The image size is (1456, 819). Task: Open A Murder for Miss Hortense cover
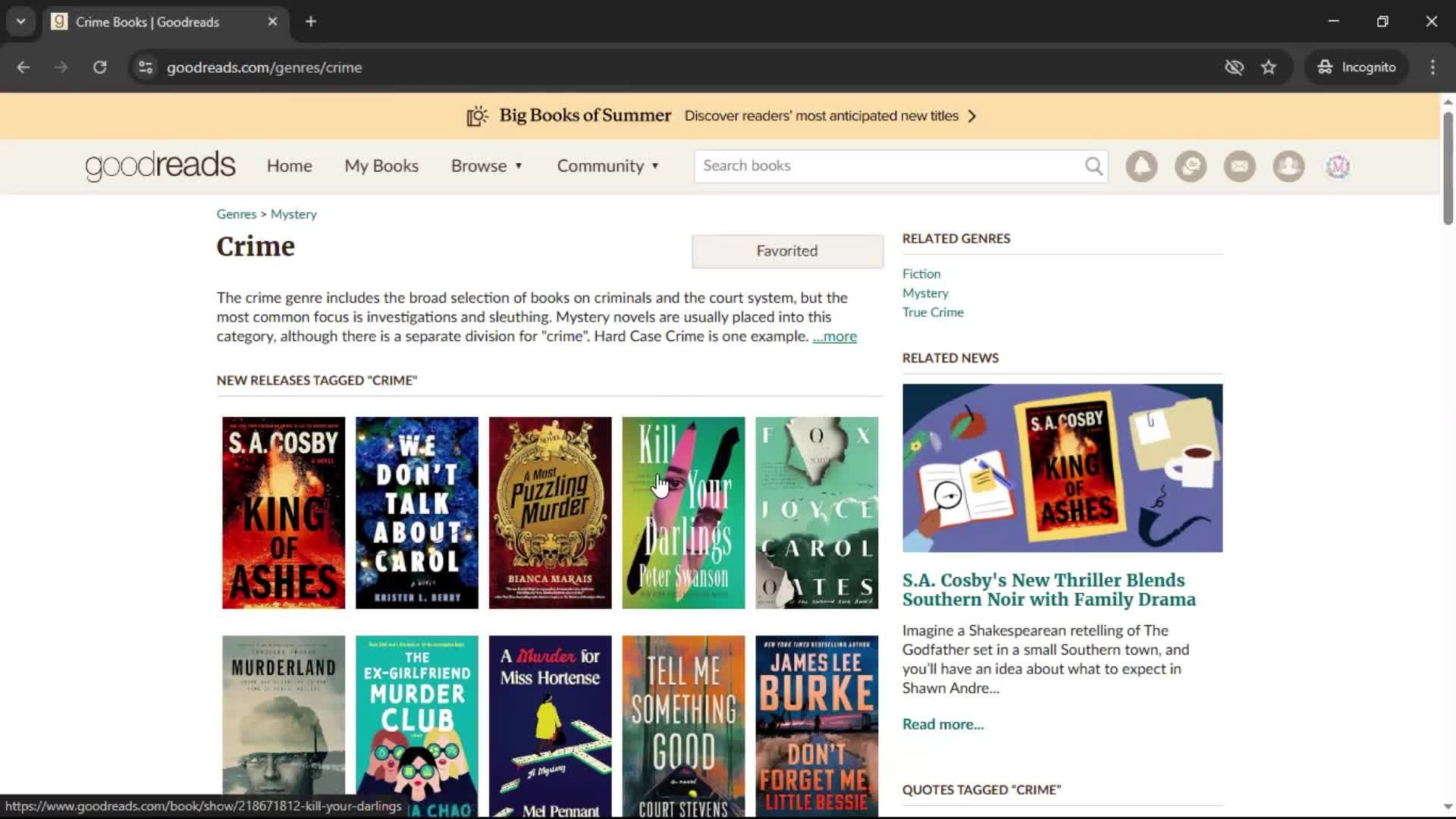551,726
